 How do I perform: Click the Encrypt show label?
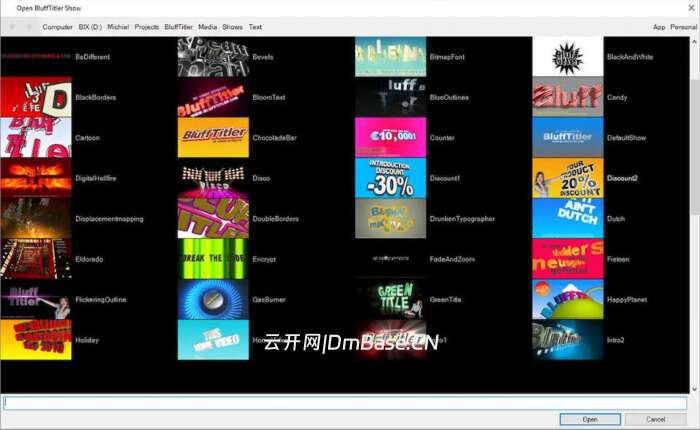(264, 259)
